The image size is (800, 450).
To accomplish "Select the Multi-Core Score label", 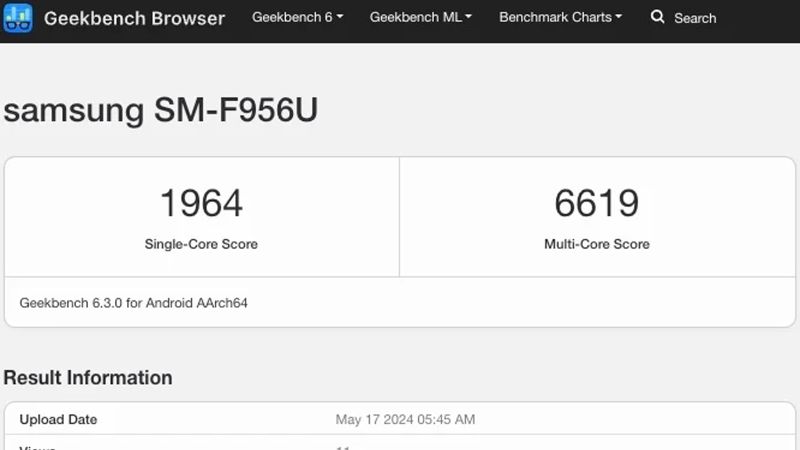I will 596,244.
